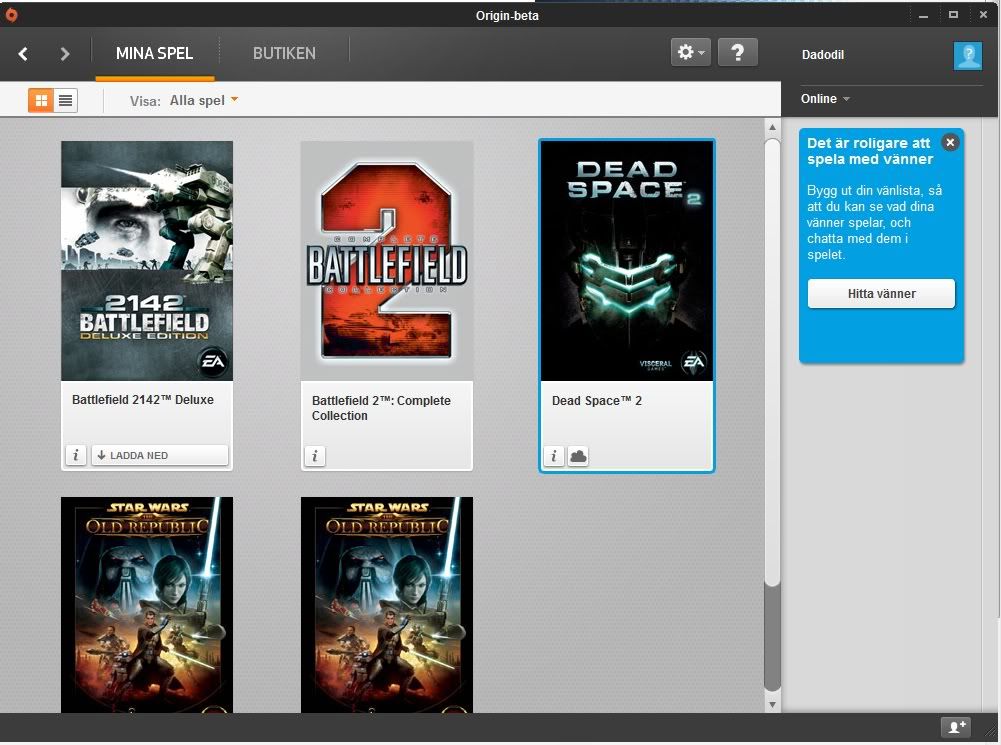The image size is (1001, 745).
Task: Click the scrollbar up arrow
Action: pyautogui.click(x=772, y=127)
